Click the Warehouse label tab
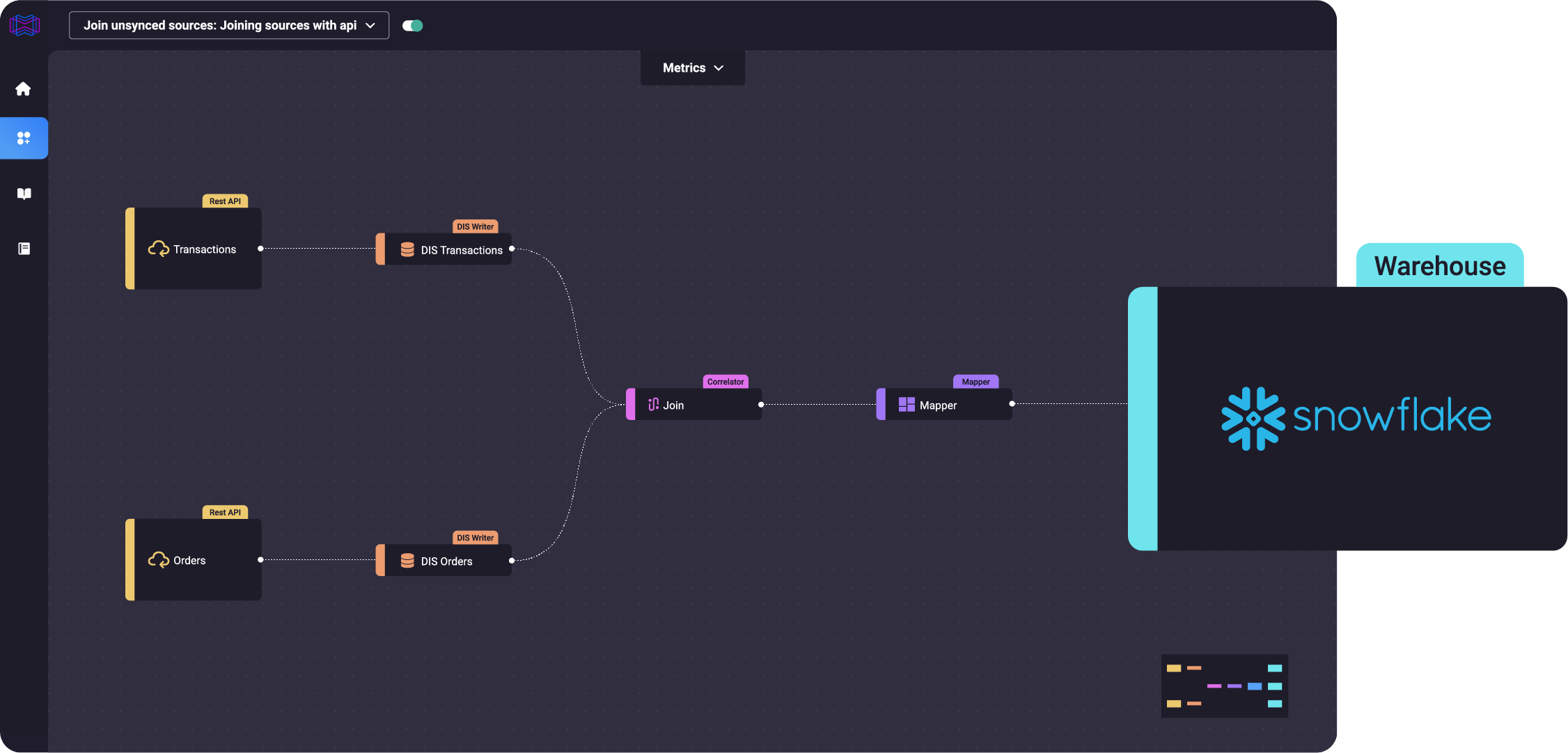Screen dimensions: 1568x753 click(1440, 265)
